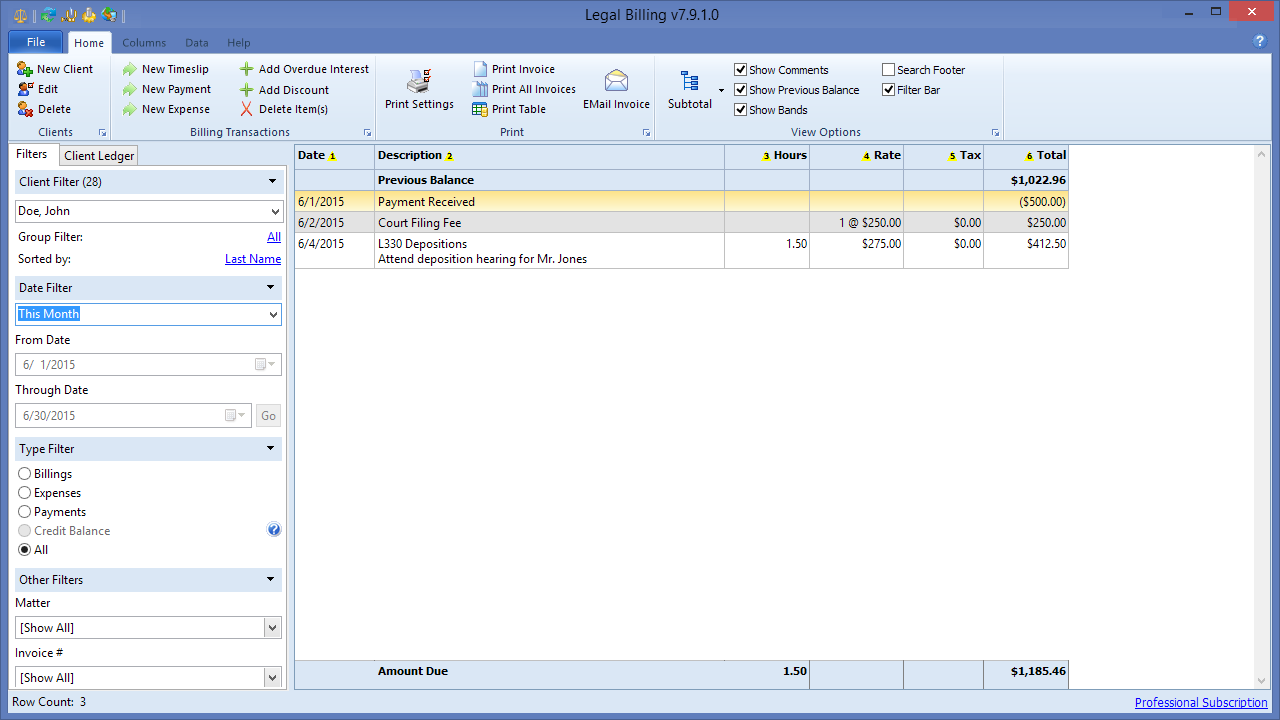Collapse the Other Filters section

[271, 579]
